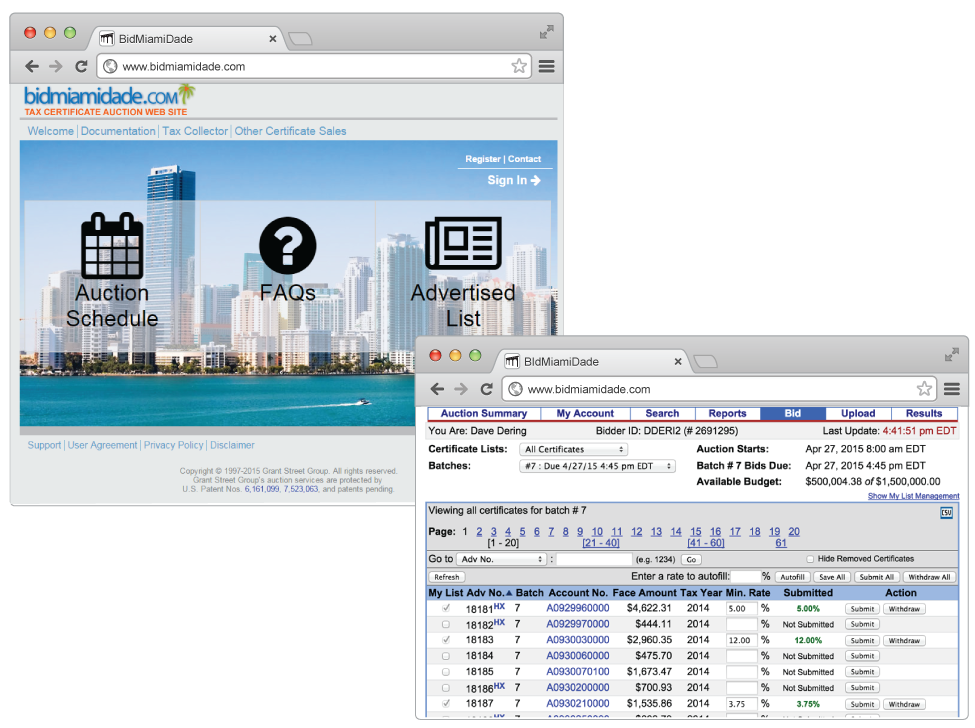Screen dimensions: 975x728
Task: Check My List box for certificate 18182
Action: [x=446, y=624]
